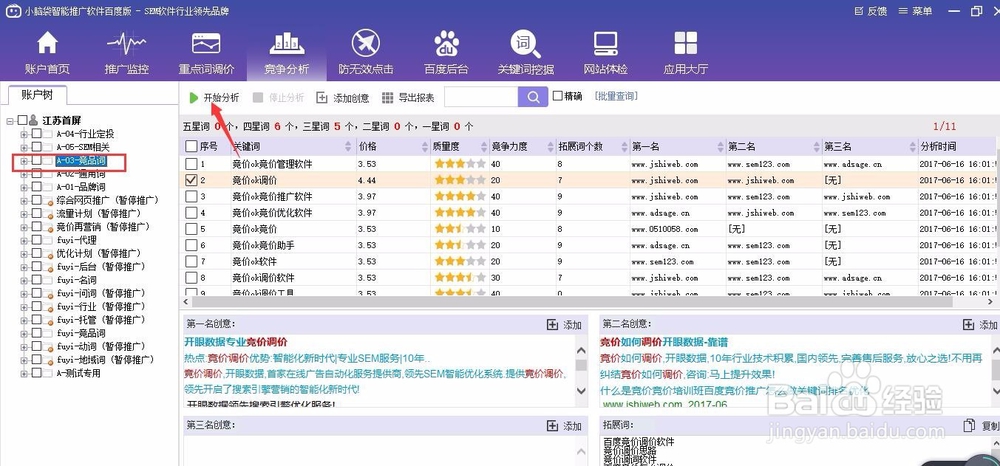Viewport: 1000px width, 466px height.
Task: Click 导出报表 grid icon
Action: tap(387, 98)
